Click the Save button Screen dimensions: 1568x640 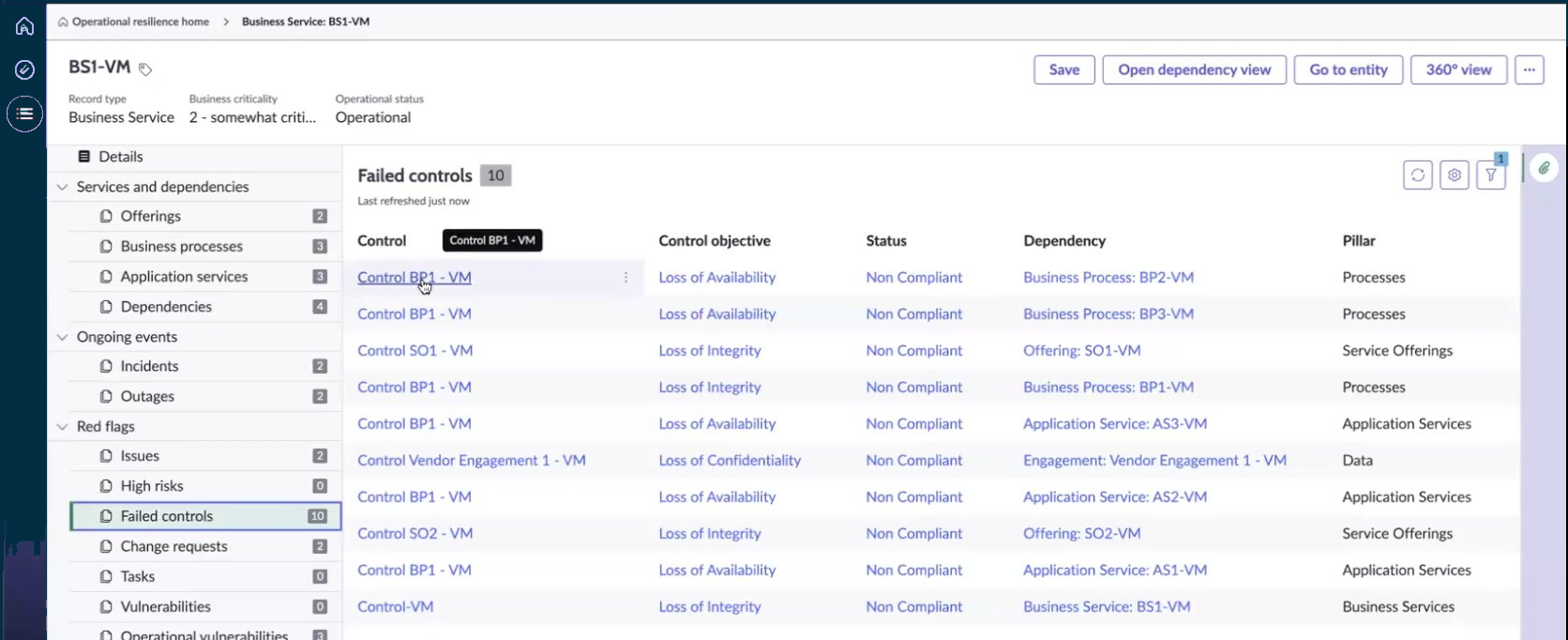[1063, 69]
